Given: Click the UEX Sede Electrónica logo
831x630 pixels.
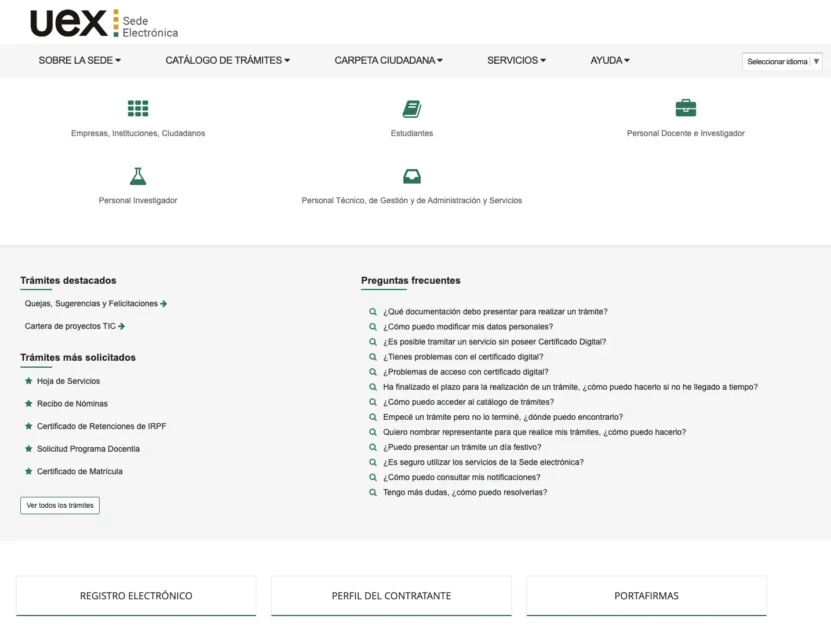Looking at the screenshot, I should (x=104, y=23).
